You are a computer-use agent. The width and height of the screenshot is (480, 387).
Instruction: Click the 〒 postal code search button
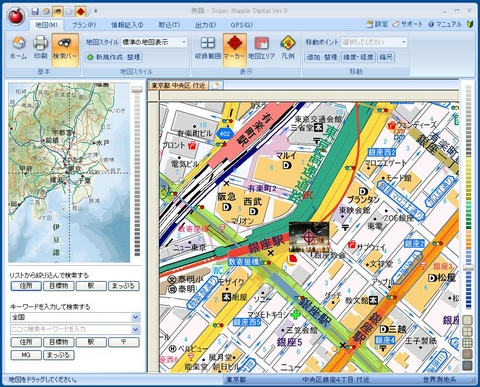point(124,342)
